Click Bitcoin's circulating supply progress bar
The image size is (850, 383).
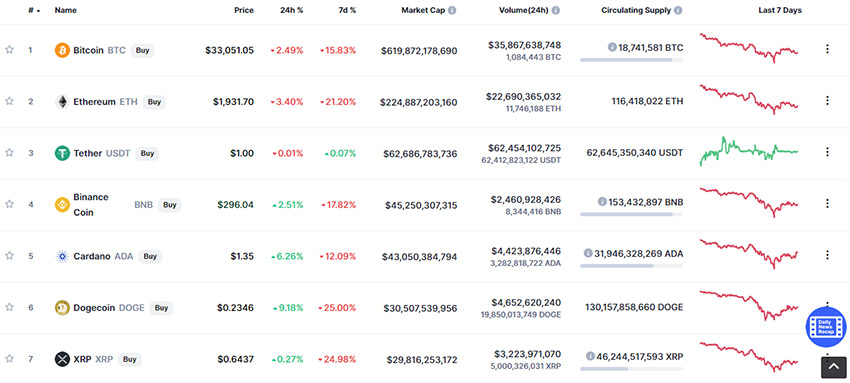[632, 60]
